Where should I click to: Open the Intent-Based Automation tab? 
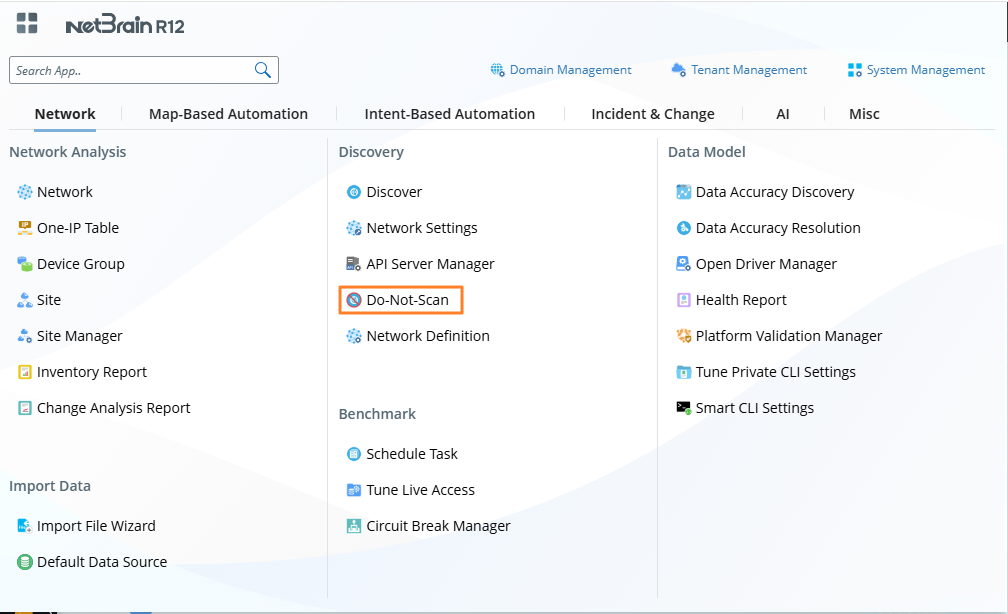pyautogui.click(x=449, y=114)
